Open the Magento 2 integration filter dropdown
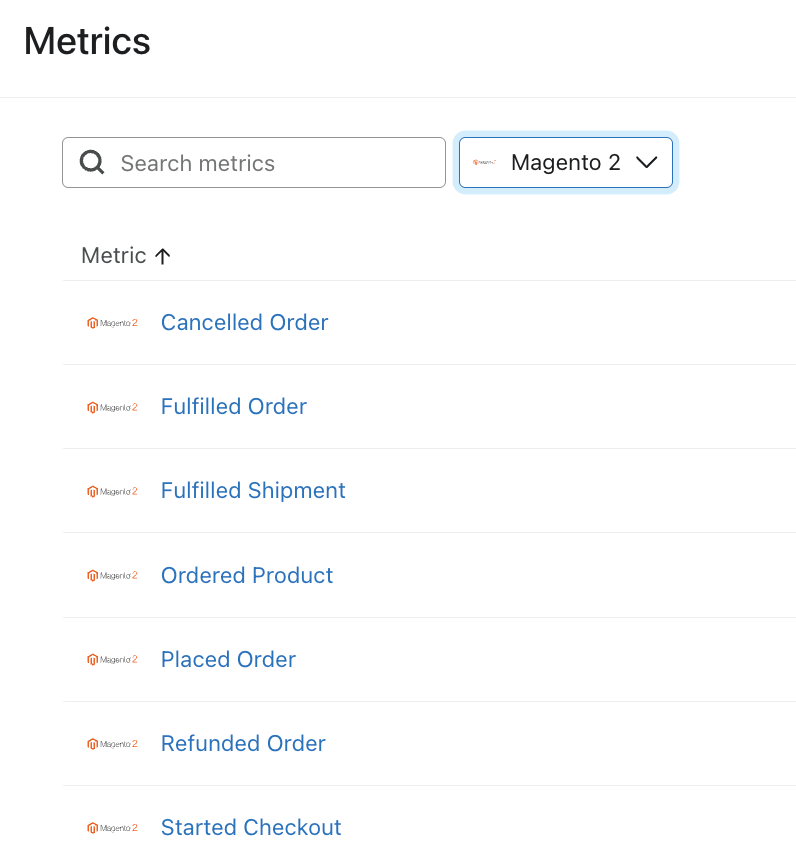796x868 pixels. (x=564, y=163)
